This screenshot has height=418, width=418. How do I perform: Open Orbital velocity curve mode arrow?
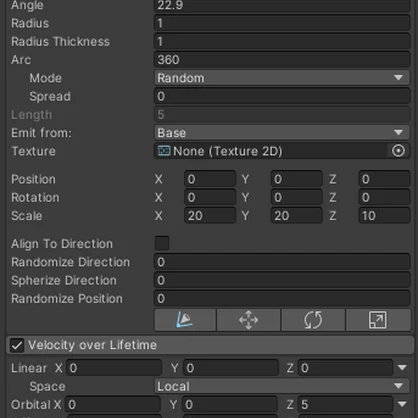[402, 404]
